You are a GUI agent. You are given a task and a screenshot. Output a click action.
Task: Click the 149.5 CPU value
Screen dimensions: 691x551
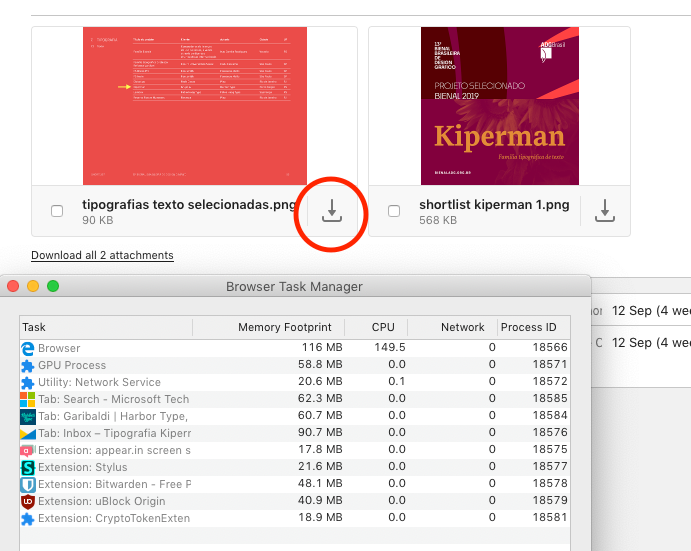pos(390,347)
